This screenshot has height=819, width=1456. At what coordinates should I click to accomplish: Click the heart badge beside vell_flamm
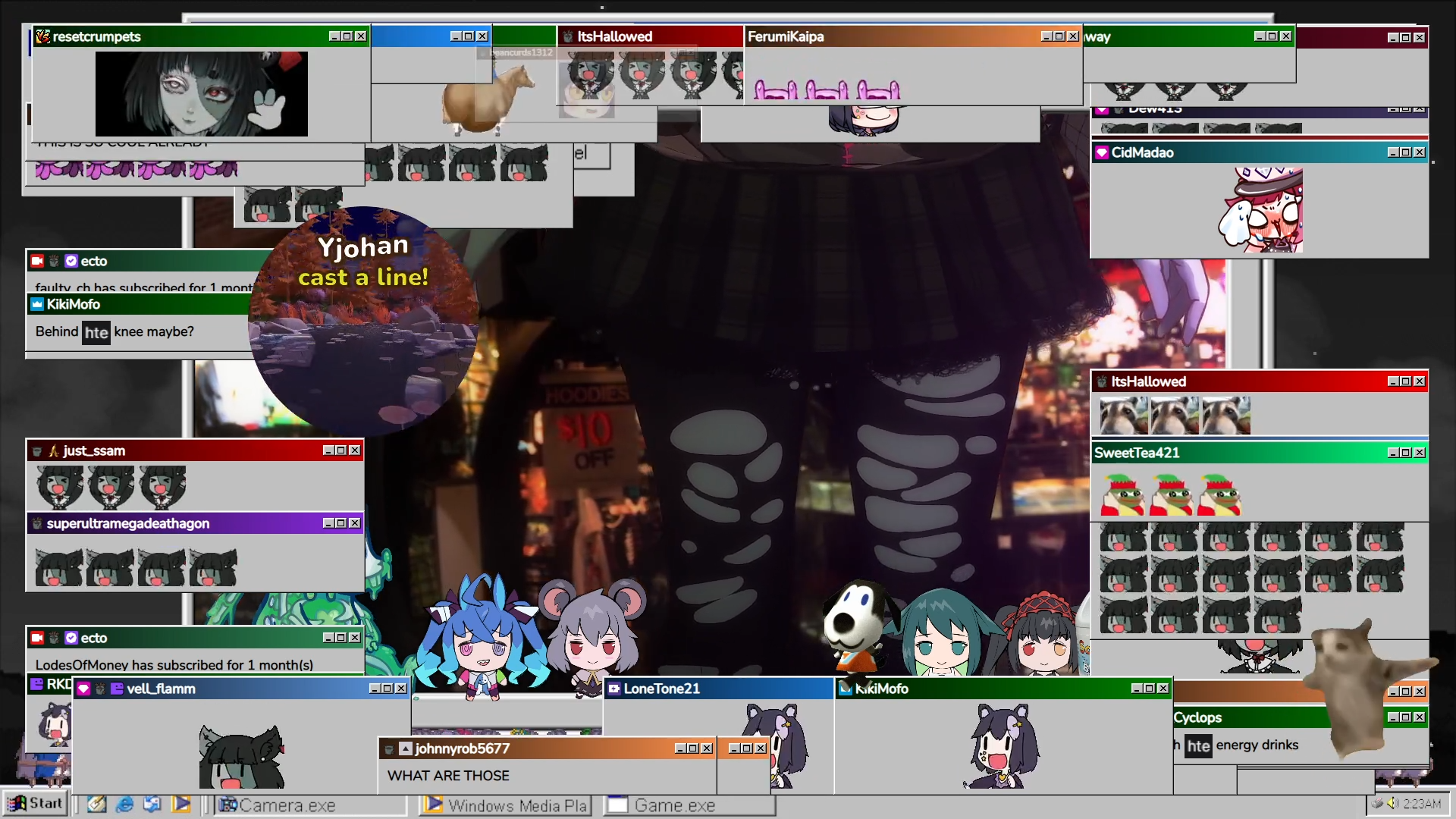coord(83,689)
